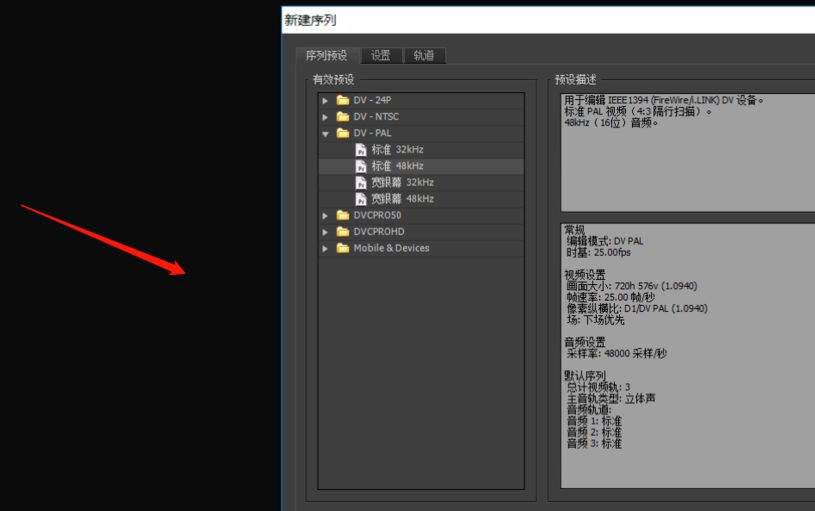Viewport: 815px width, 511px height.
Task: Click the 音频 1: 标准 line
Action: coord(594,421)
